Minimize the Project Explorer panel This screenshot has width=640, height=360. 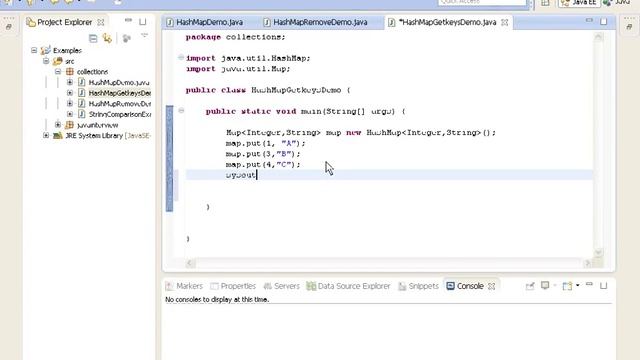coord(128,20)
